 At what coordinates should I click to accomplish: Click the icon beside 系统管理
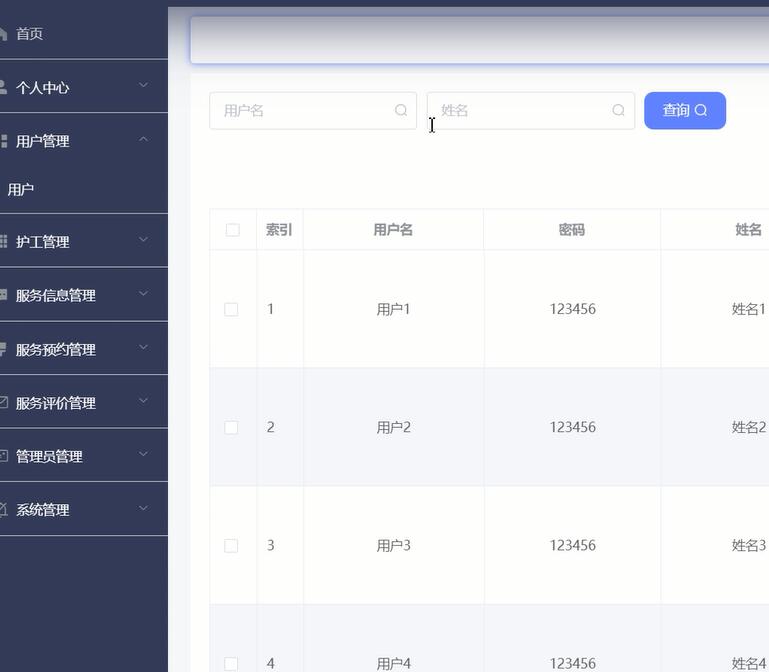3,510
